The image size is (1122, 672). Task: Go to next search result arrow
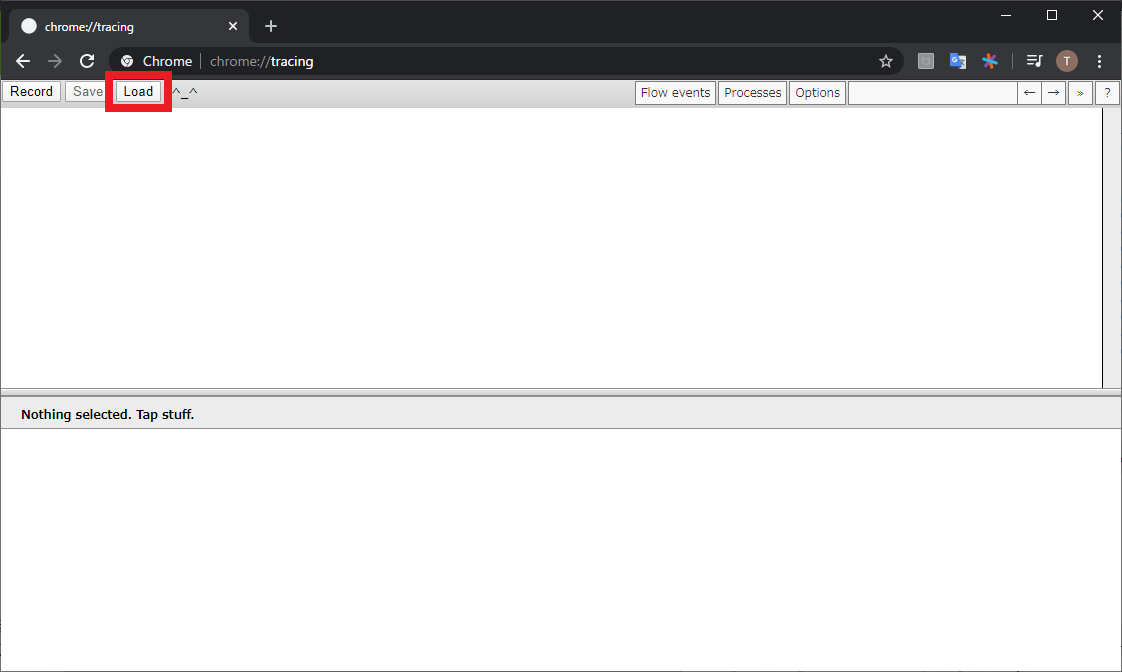point(1053,93)
